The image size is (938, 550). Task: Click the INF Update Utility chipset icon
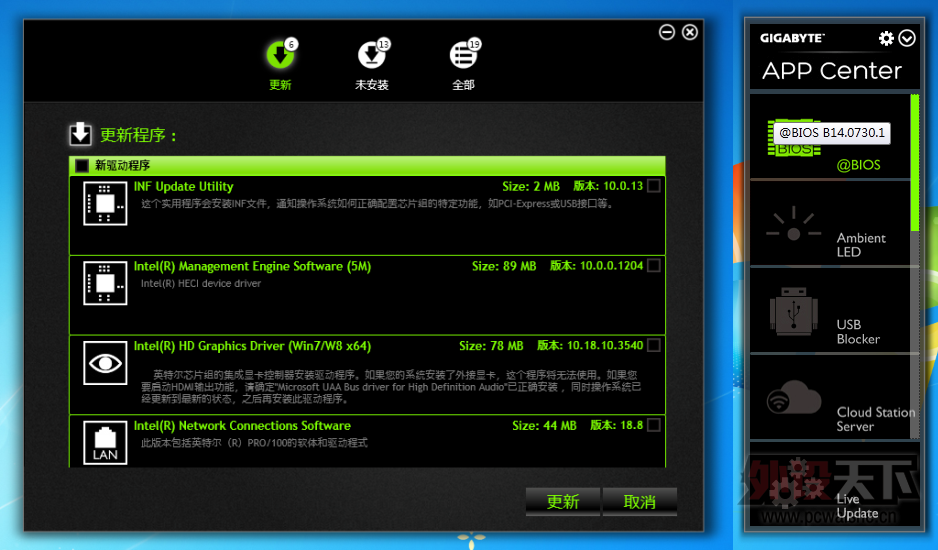point(105,203)
